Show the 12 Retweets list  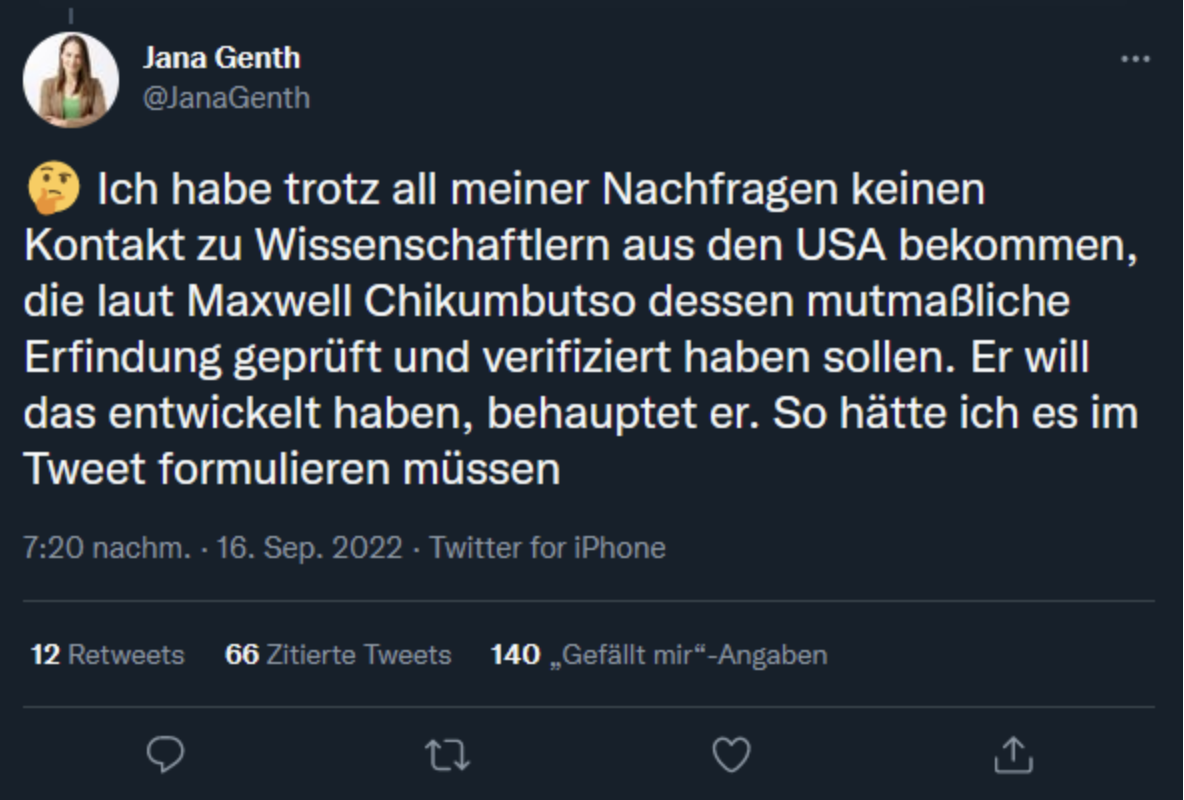pyautogui.click(x=108, y=655)
